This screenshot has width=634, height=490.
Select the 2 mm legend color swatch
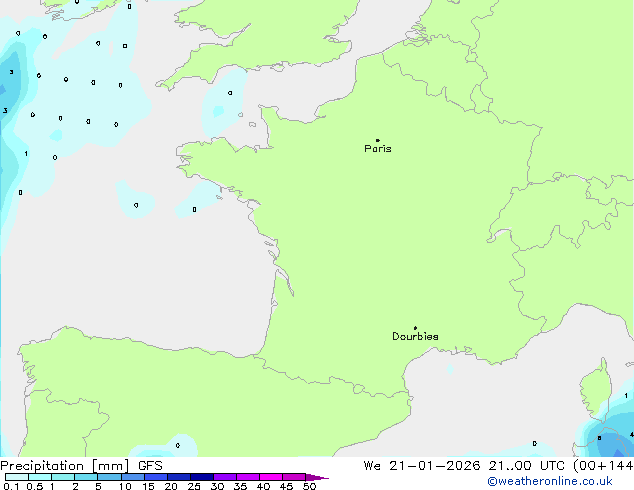tap(86, 477)
